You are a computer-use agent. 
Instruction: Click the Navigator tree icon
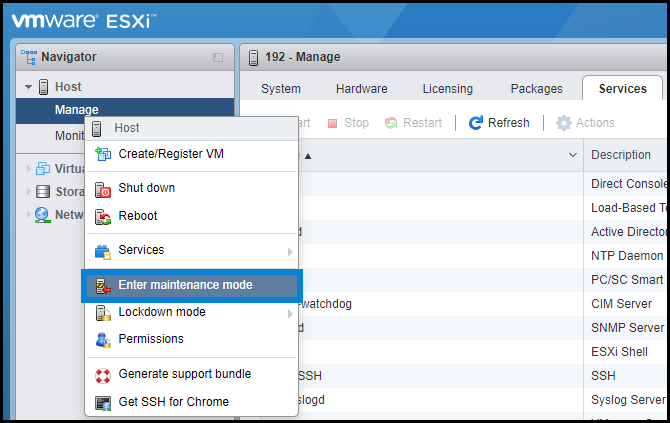[29, 57]
